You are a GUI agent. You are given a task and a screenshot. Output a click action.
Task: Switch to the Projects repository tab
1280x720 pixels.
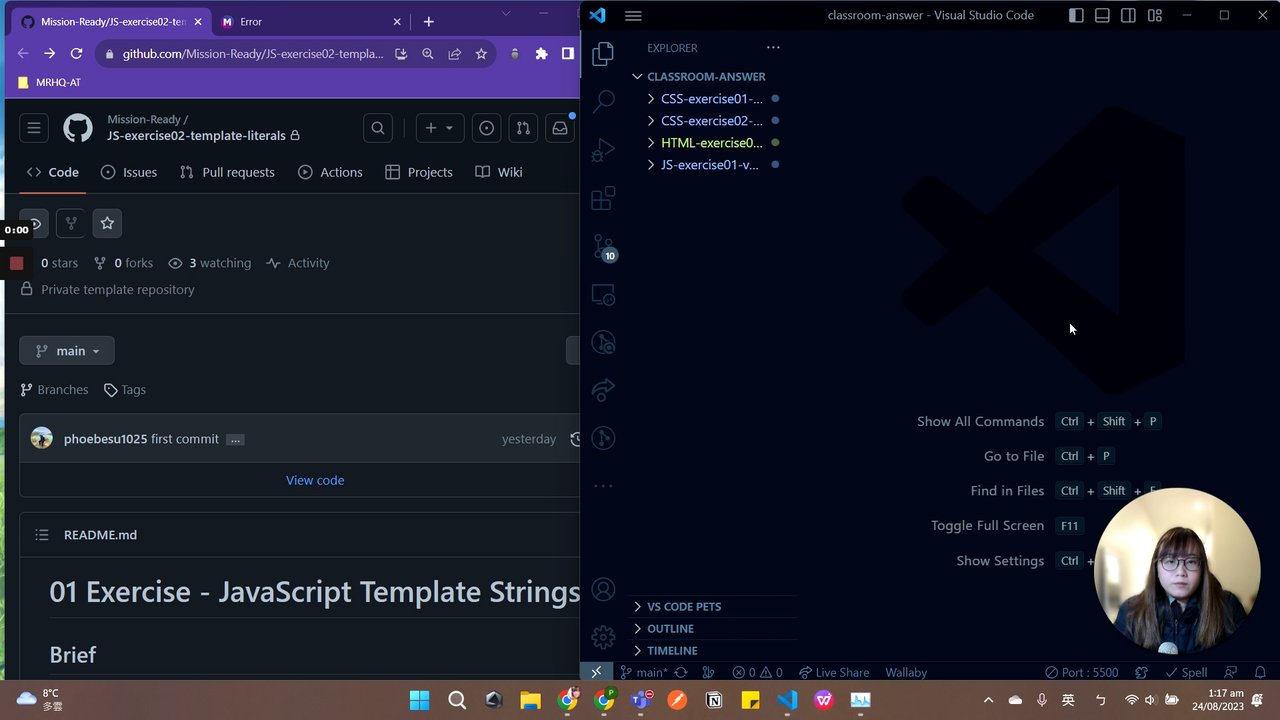tap(419, 172)
